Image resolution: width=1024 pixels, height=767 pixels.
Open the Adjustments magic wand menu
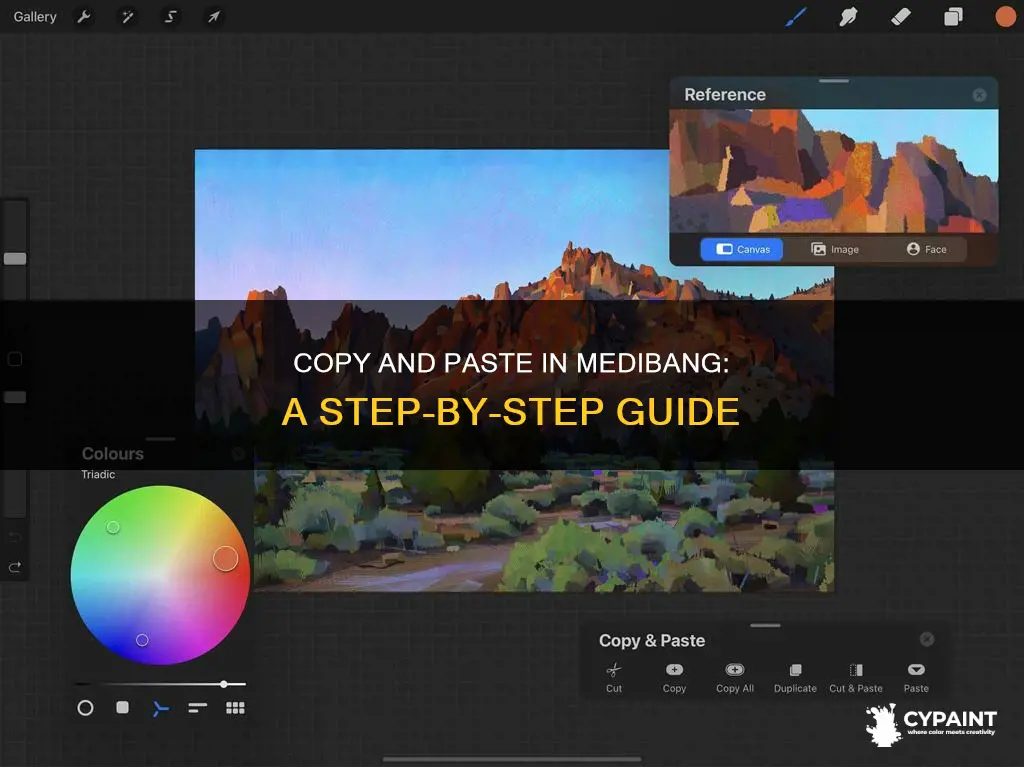click(127, 17)
